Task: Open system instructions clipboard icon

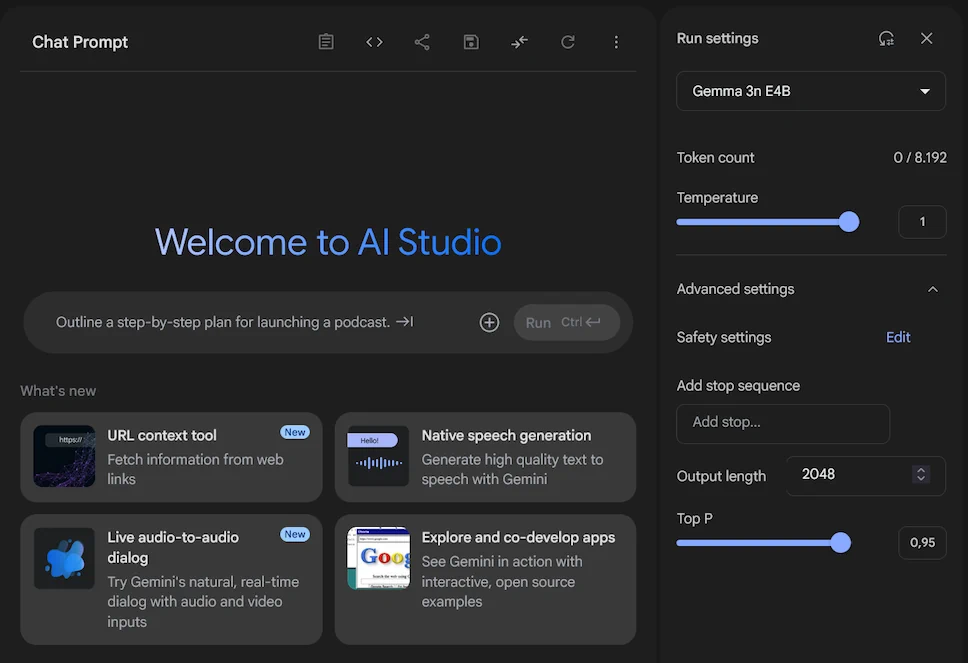Action: [x=326, y=42]
